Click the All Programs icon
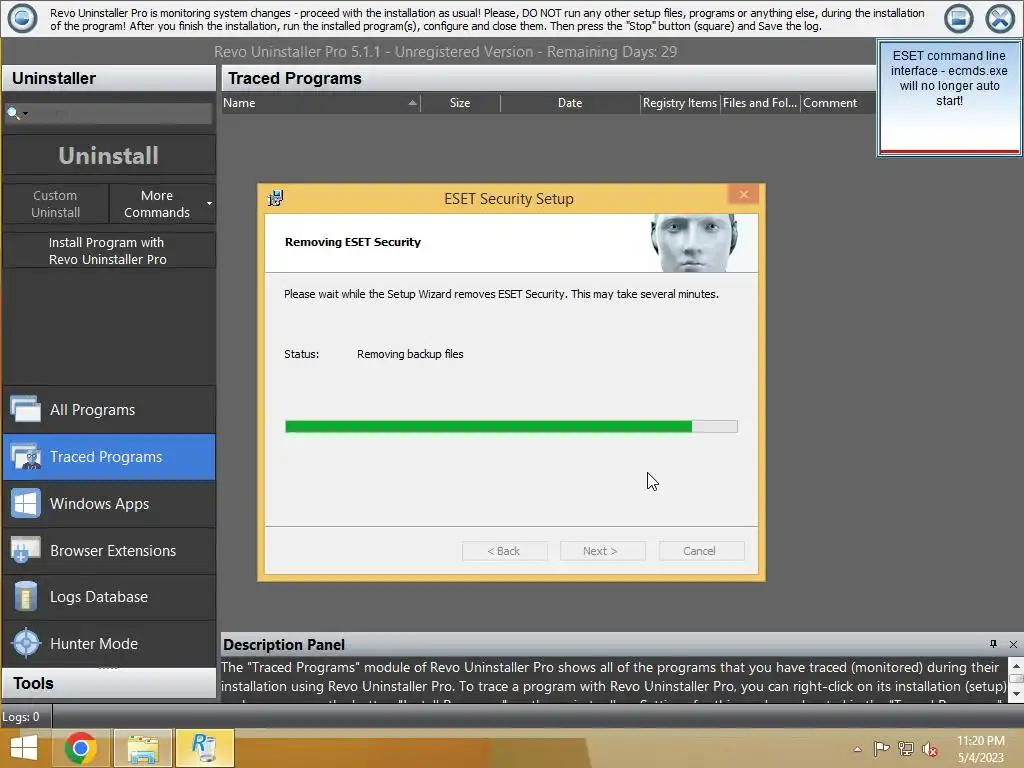This screenshot has width=1024, height=768. (x=25, y=409)
